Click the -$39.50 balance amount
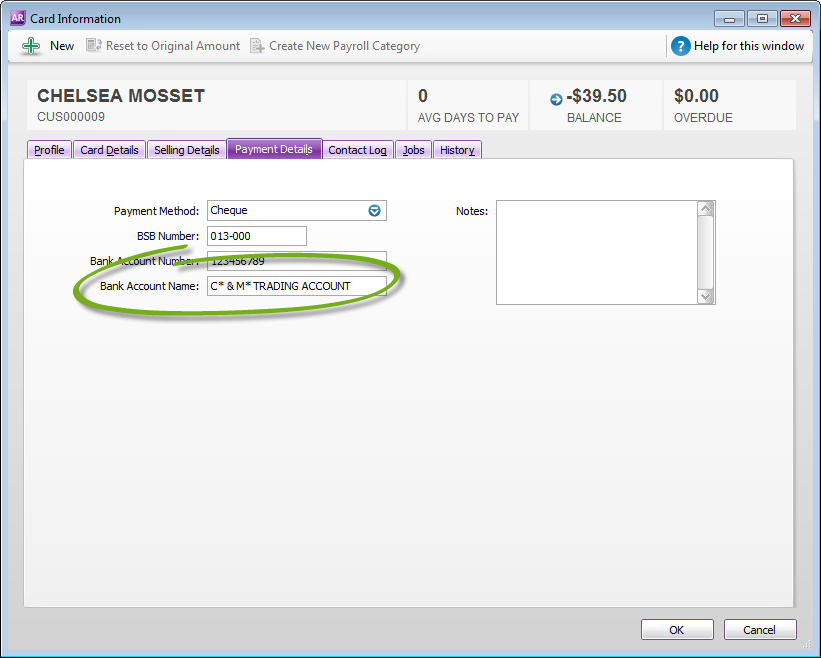The width and height of the screenshot is (821, 658). (x=596, y=96)
